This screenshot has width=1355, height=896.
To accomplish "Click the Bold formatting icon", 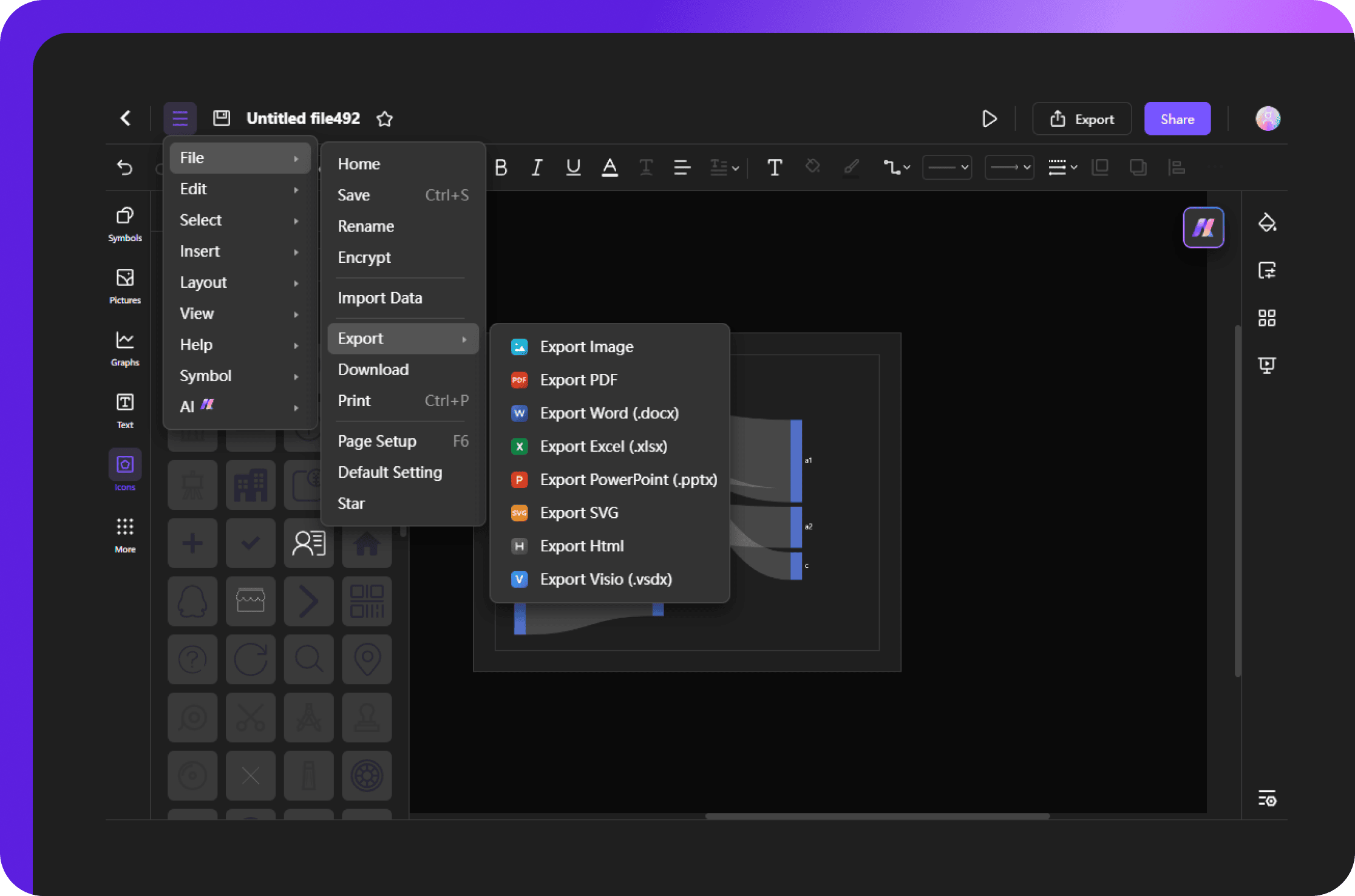I will pos(500,166).
